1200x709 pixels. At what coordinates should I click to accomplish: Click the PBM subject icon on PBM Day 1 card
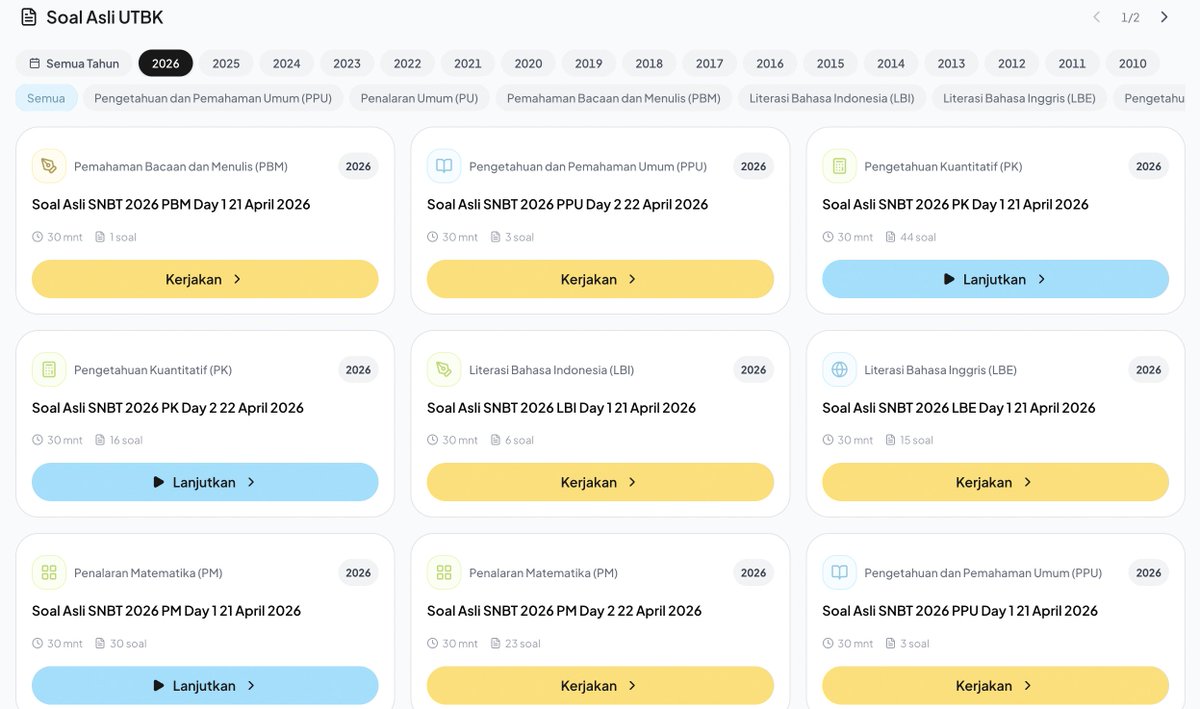coord(49,166)
